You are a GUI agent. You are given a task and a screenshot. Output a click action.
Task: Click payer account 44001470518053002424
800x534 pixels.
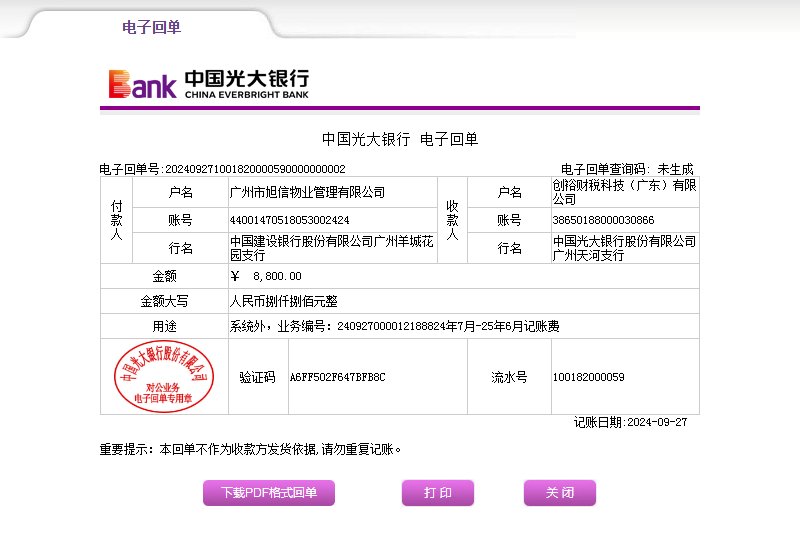click(289, 220)
